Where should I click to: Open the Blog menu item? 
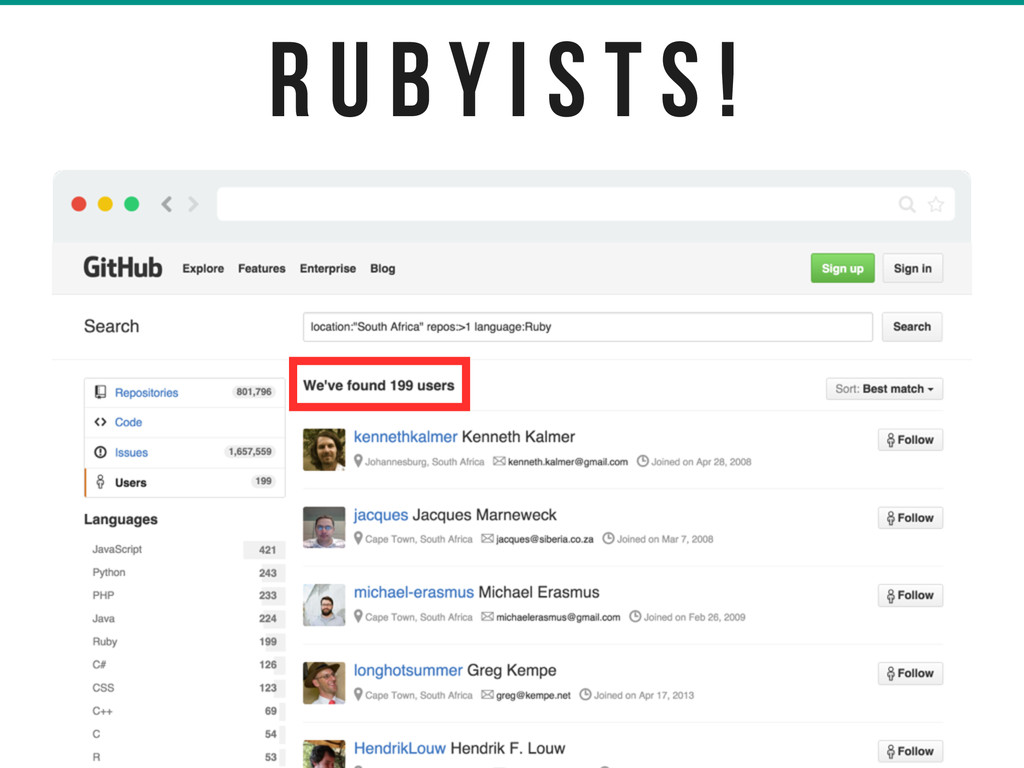tap(383, 268)
